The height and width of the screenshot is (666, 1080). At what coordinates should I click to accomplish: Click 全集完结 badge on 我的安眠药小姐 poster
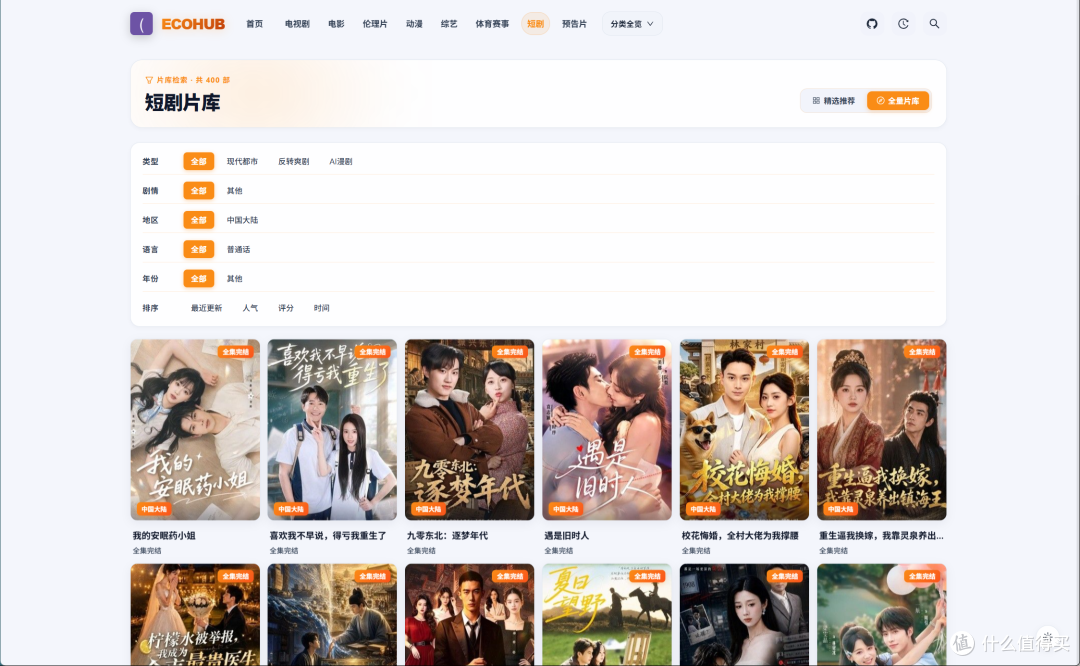click(236, 352)
